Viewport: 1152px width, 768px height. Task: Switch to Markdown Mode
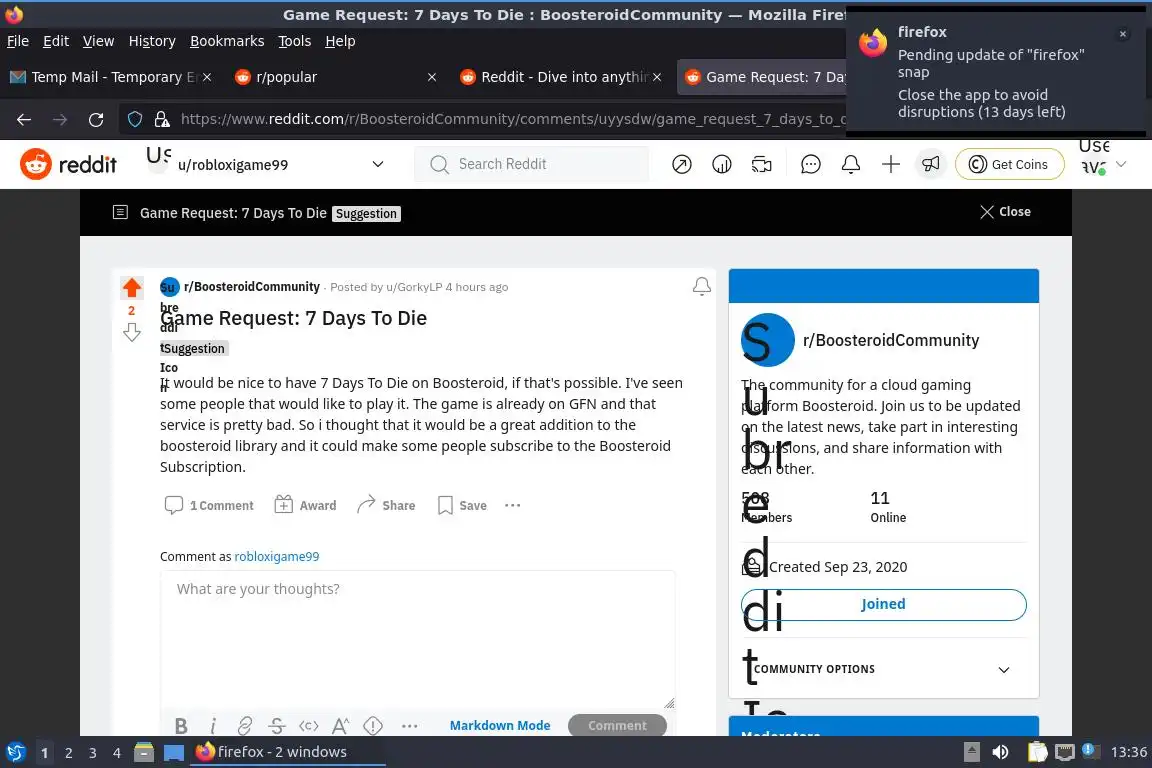tap(500, 725)
